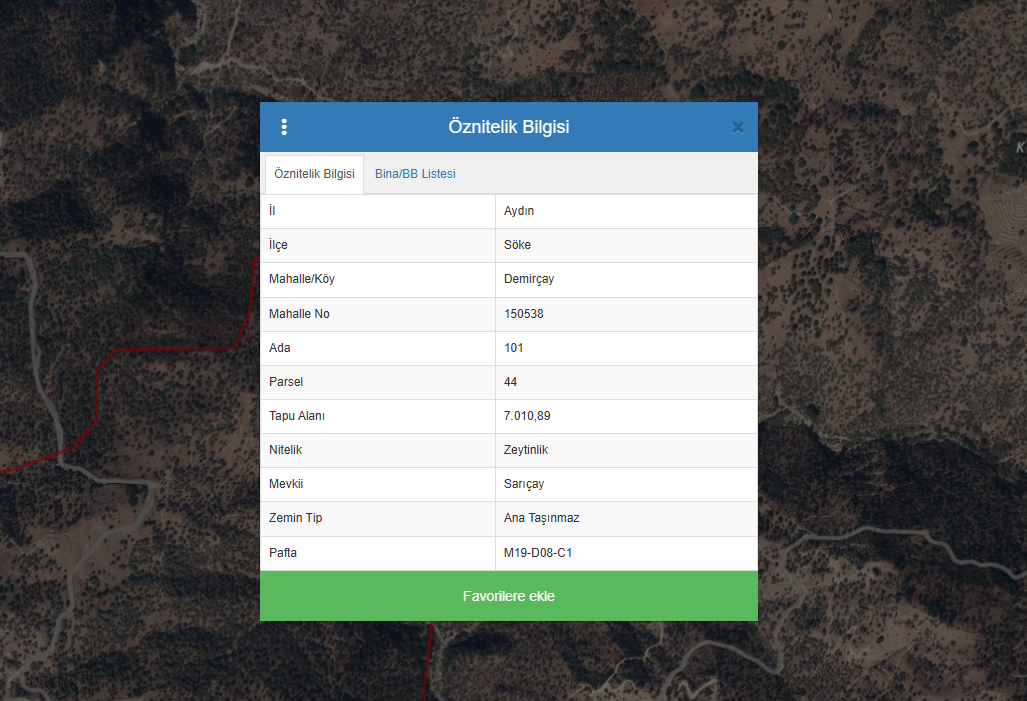Screen dimensions: 1027x701
Task: Click the İl value Aydın
Action: (519, 211)
